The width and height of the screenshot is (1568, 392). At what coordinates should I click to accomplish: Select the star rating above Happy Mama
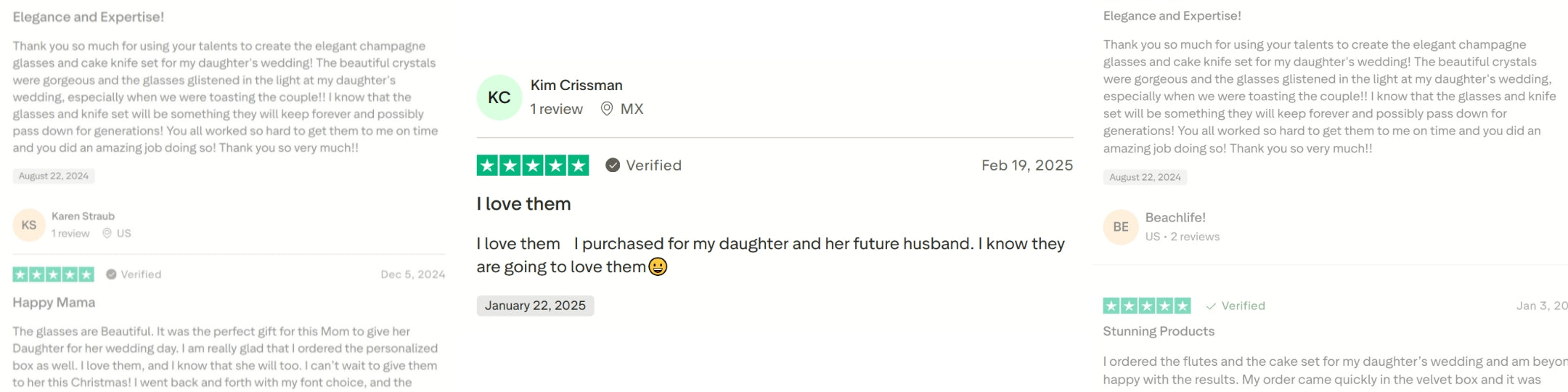click(53, 274)
